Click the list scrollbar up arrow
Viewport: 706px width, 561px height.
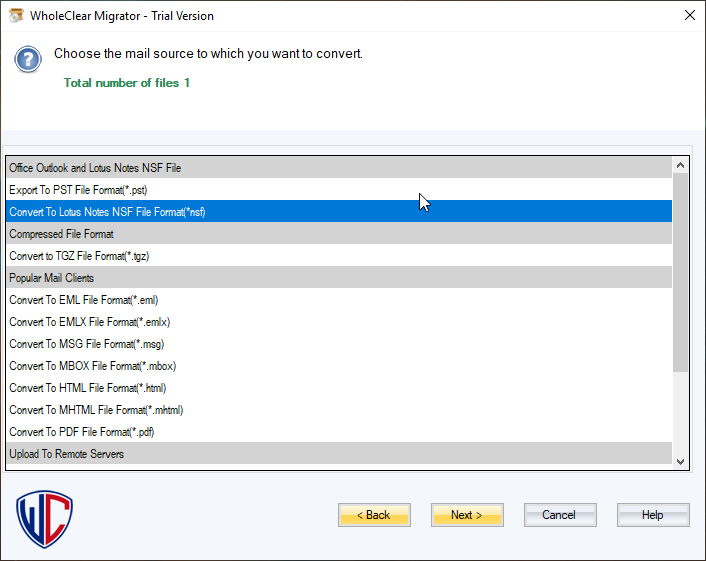680,165
